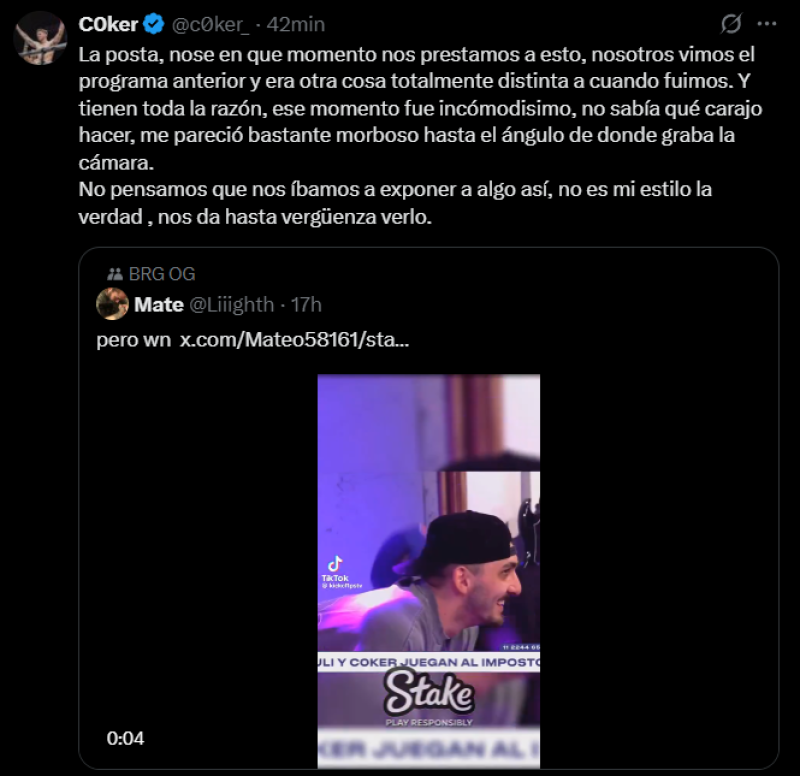Open the C0ker display name link

coord(107,24)
